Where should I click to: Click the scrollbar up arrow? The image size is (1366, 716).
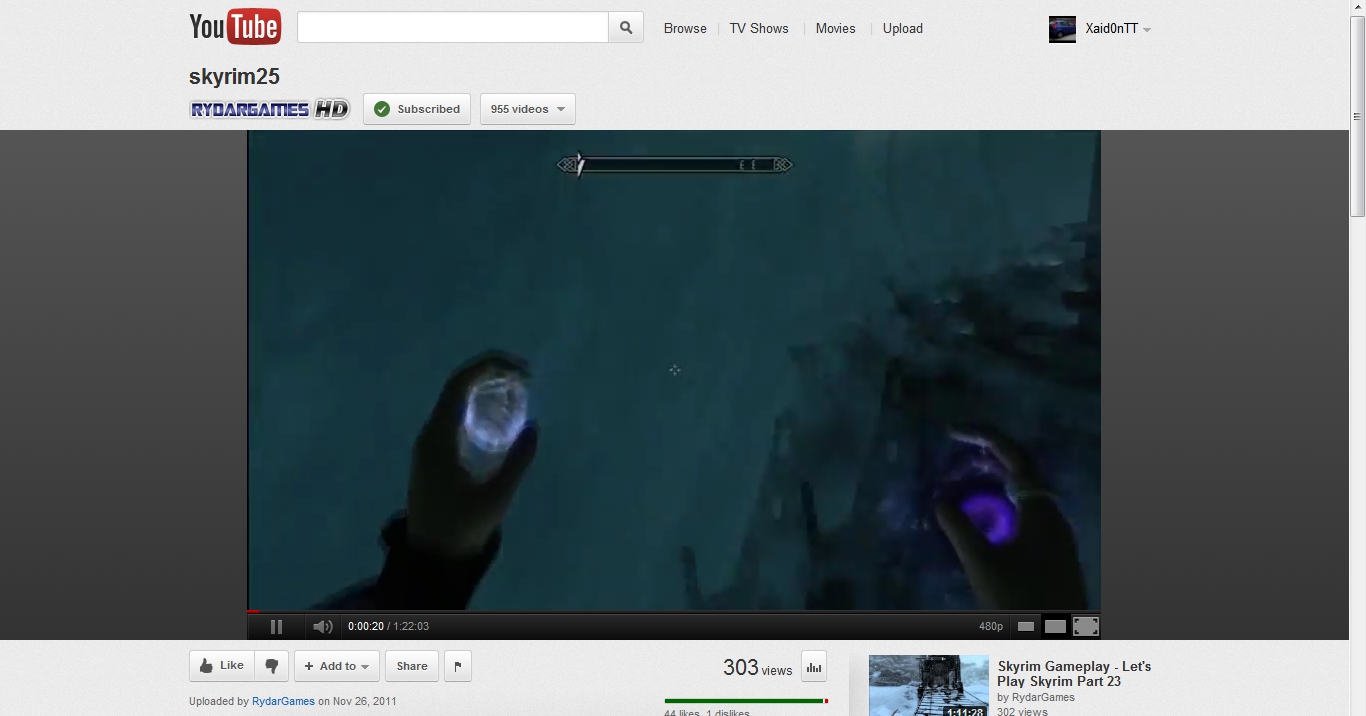(x=1357, y=8)
